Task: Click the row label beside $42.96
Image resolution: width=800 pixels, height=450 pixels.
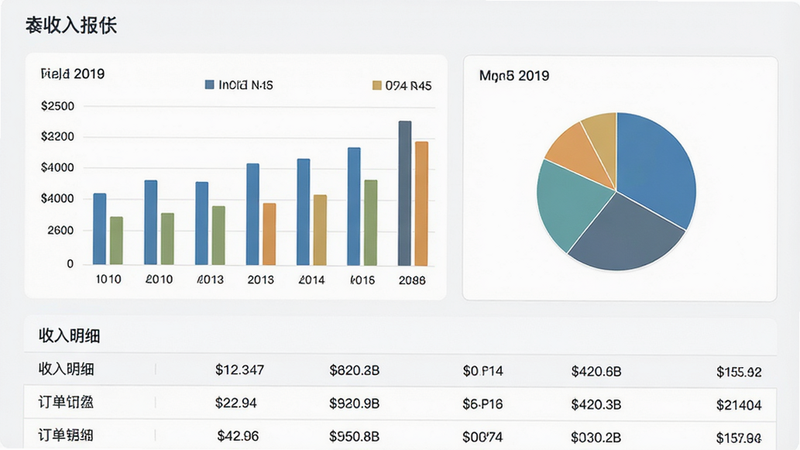Action: click(66, 435)
